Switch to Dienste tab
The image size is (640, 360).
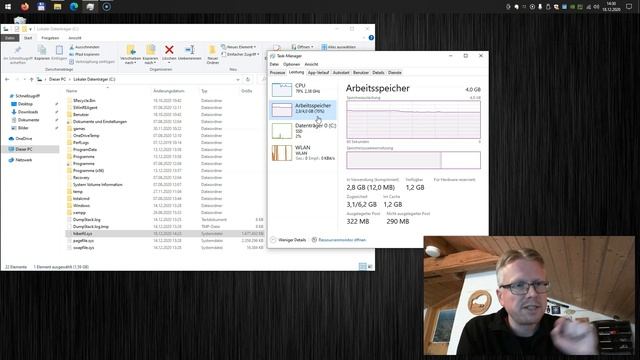tap(394, 73)
